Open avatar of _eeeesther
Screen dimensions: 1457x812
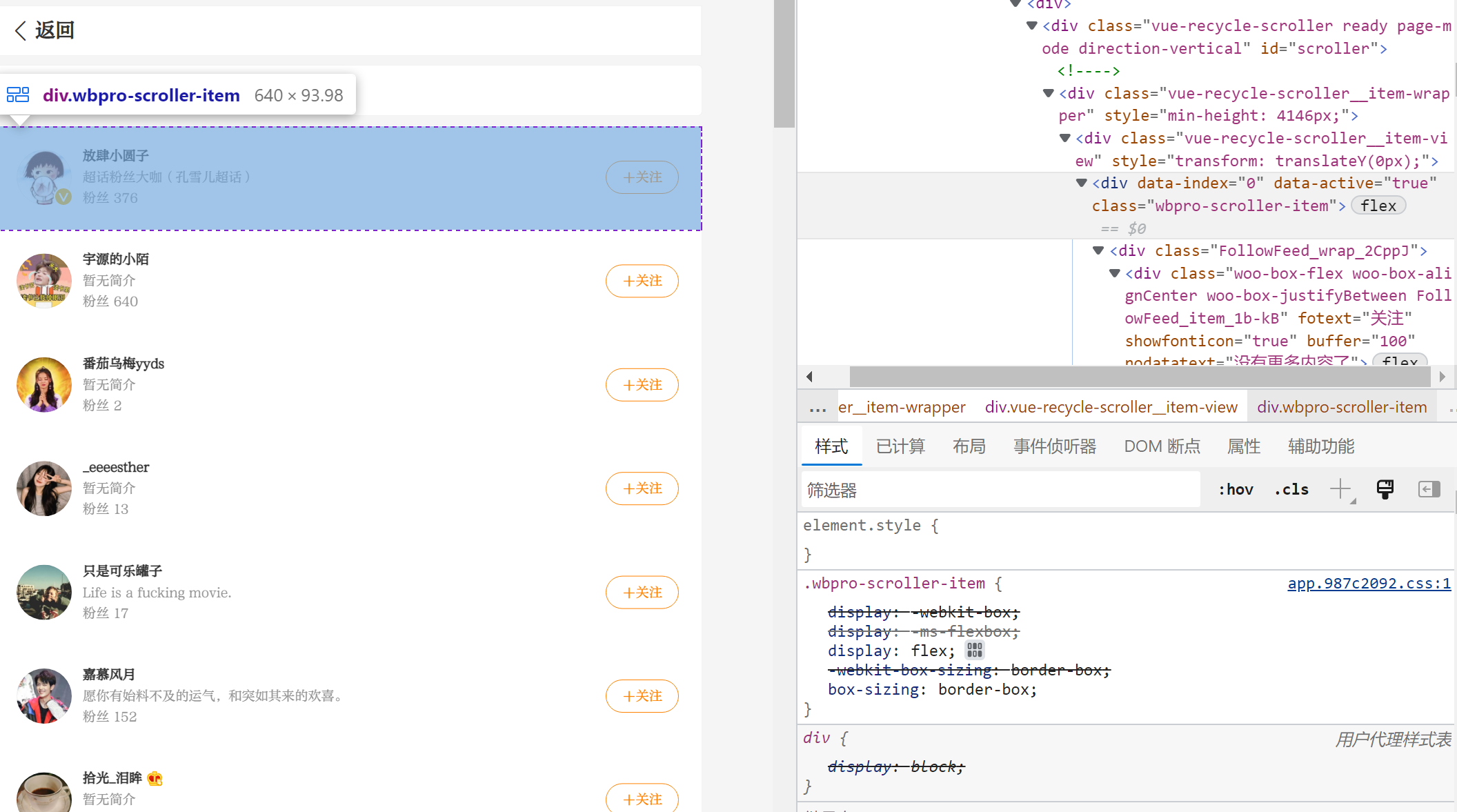pos(44,488)
